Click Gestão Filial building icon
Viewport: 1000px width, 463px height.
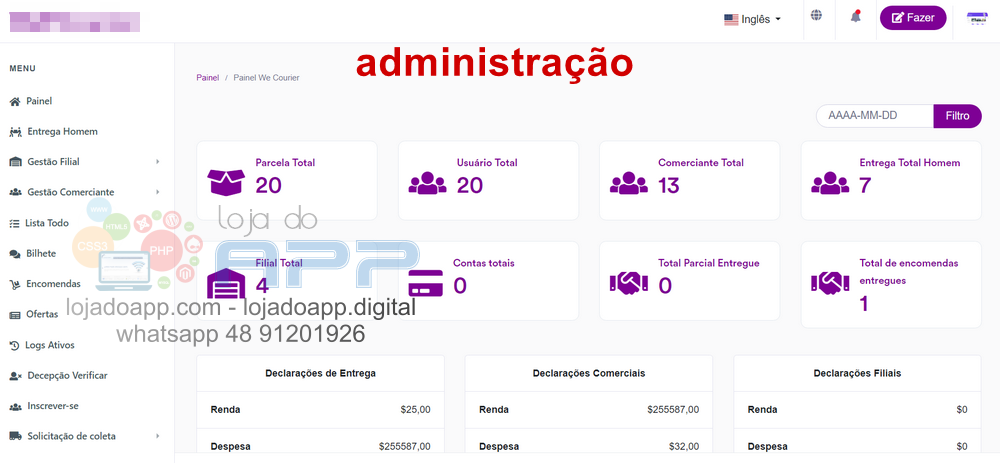click(x=15, y=162)
